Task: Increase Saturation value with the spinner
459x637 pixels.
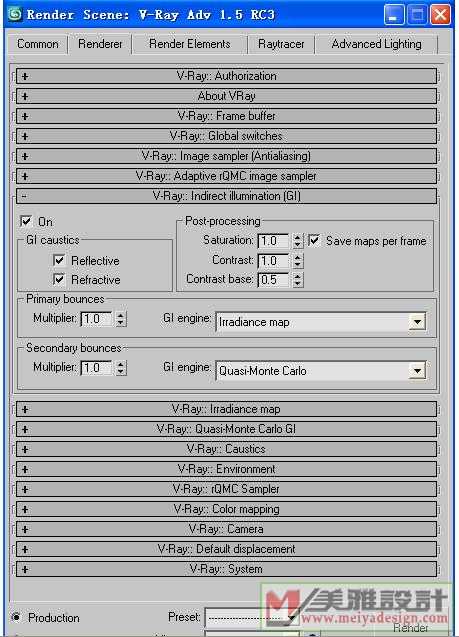Action: tap(298, 237)
